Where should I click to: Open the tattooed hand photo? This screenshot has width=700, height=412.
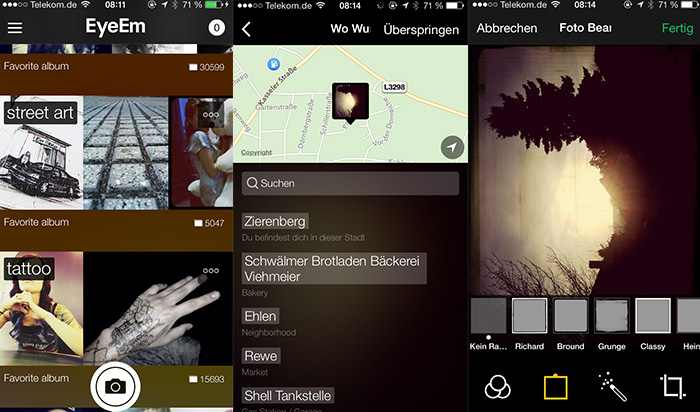(x=158, y=309)
